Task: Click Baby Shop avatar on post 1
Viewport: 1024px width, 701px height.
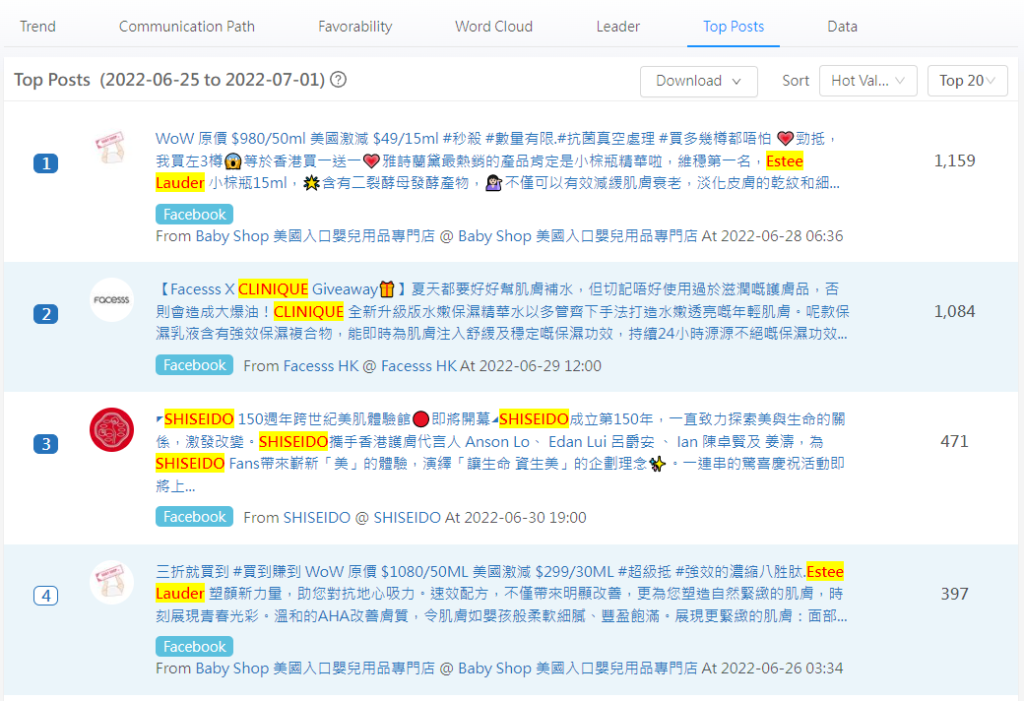Action: pyautogui.click(x=111, y=147)
